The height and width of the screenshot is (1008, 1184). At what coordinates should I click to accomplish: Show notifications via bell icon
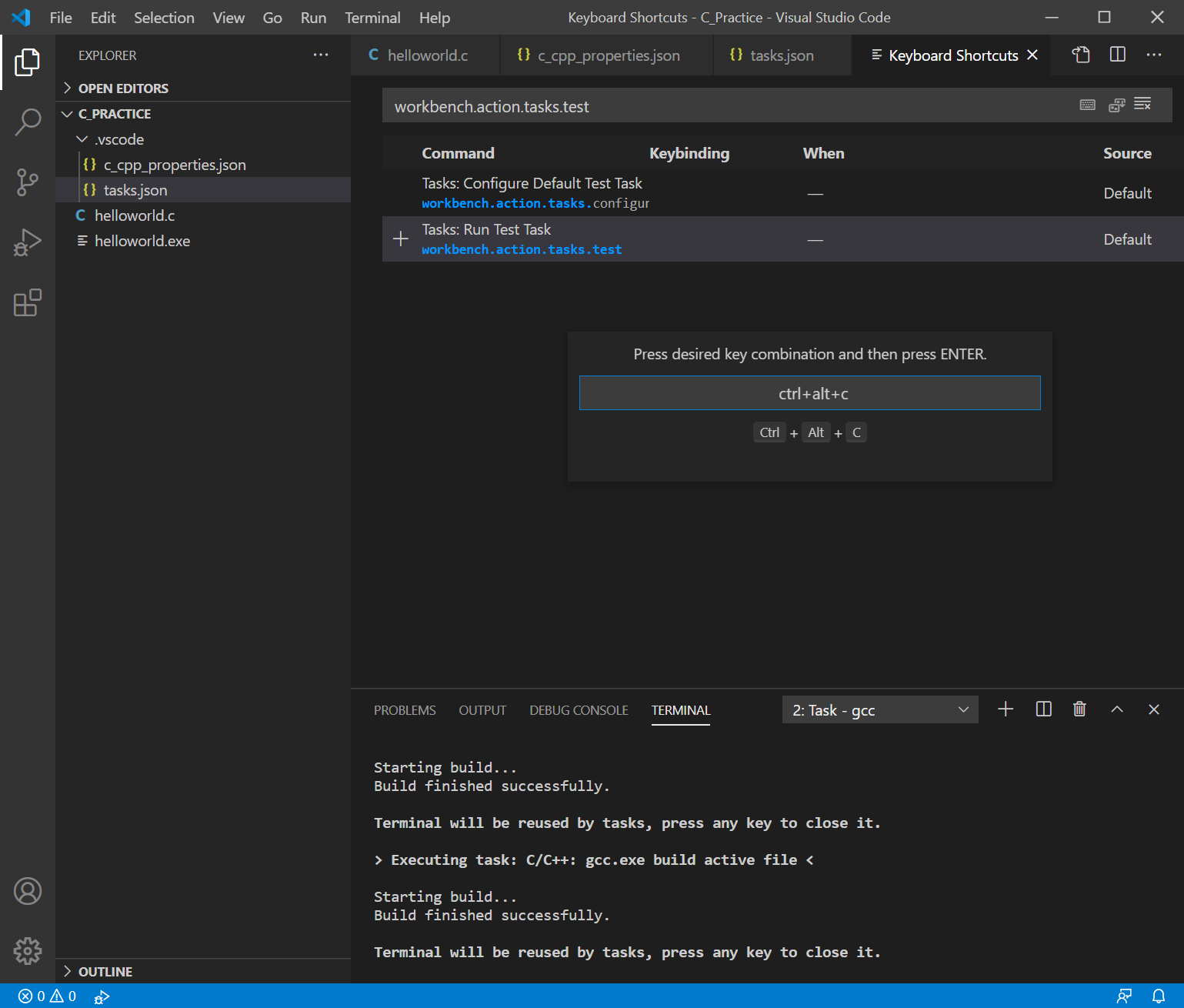(x=1159, y=996)
